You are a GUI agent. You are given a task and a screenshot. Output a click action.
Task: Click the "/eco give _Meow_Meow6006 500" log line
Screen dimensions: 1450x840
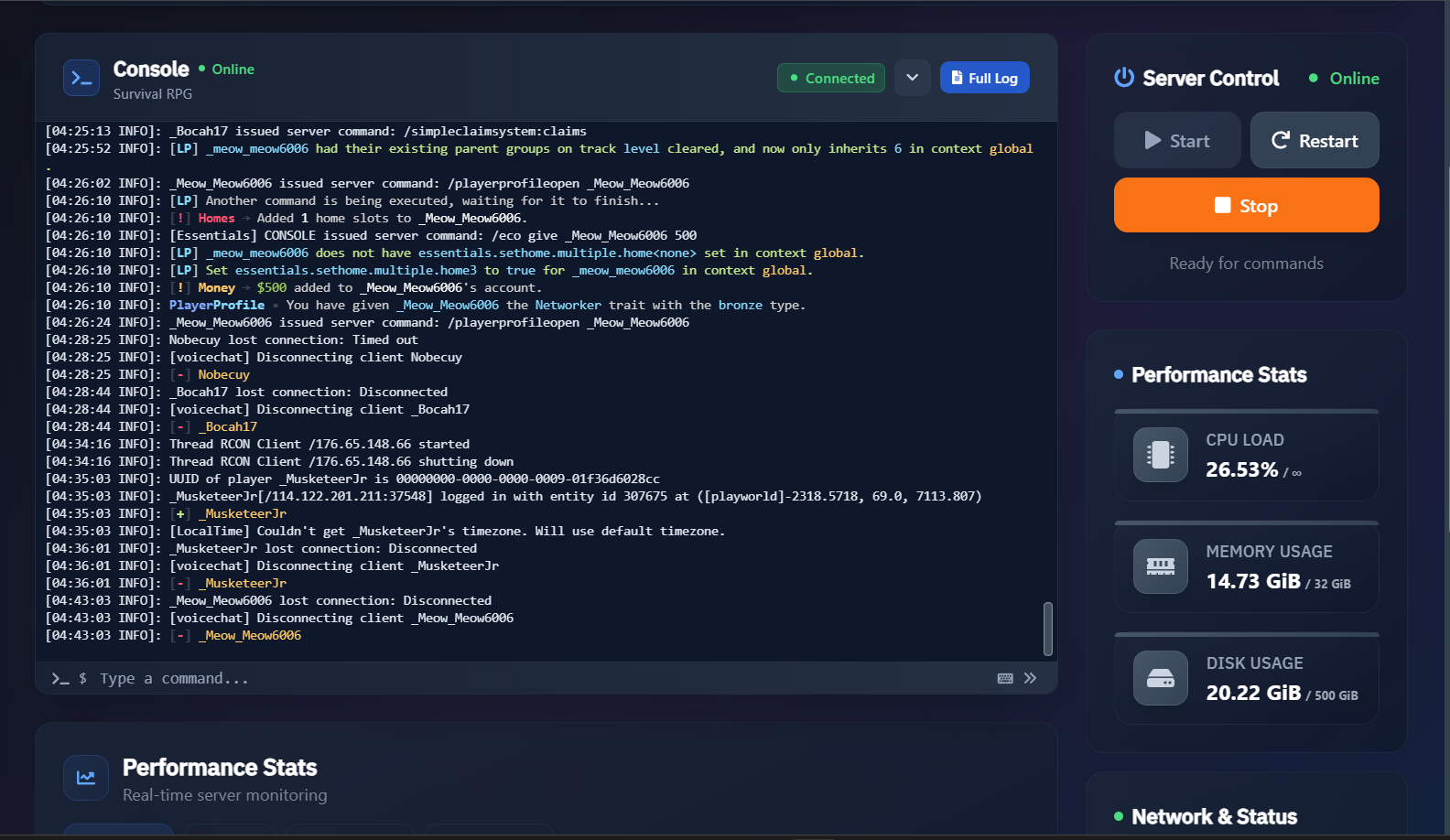click(371, 235)
